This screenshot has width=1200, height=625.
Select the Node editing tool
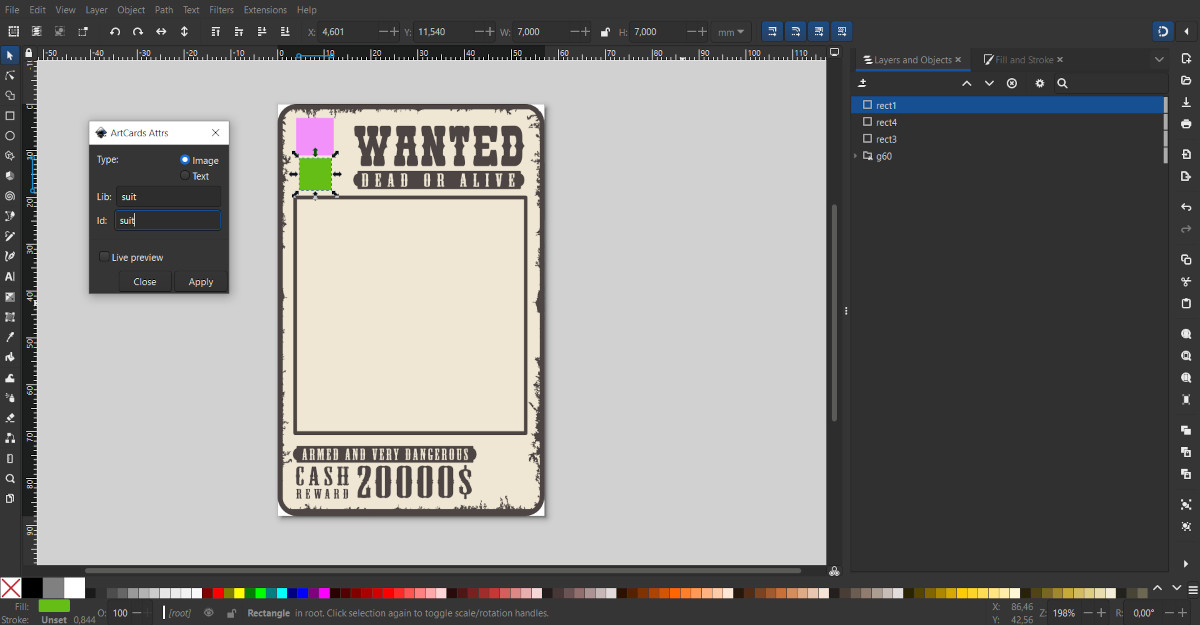point(10,75)
